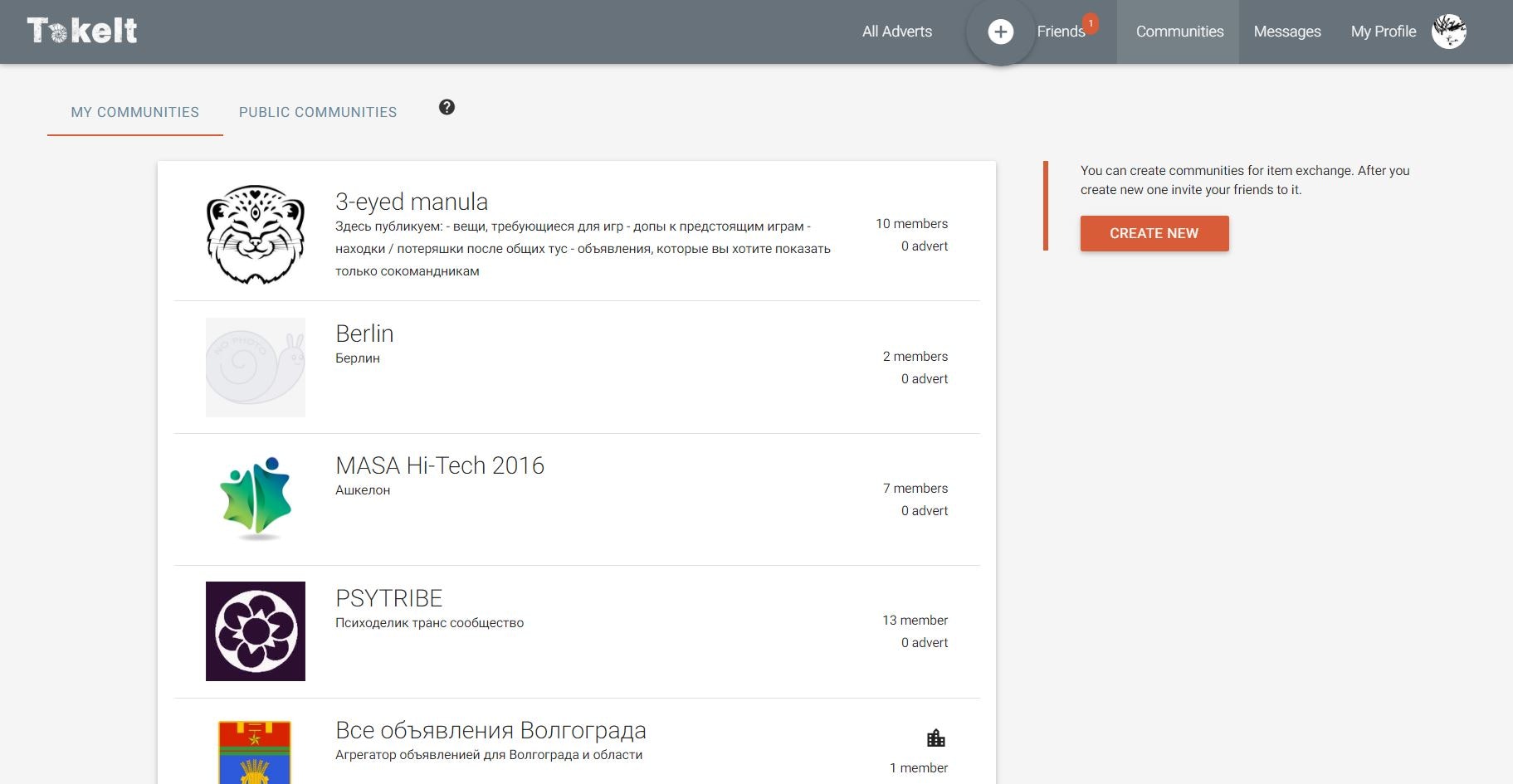Click the Friends notification badge
The width and height of the screenshot is (1513, 784).
1091,23
